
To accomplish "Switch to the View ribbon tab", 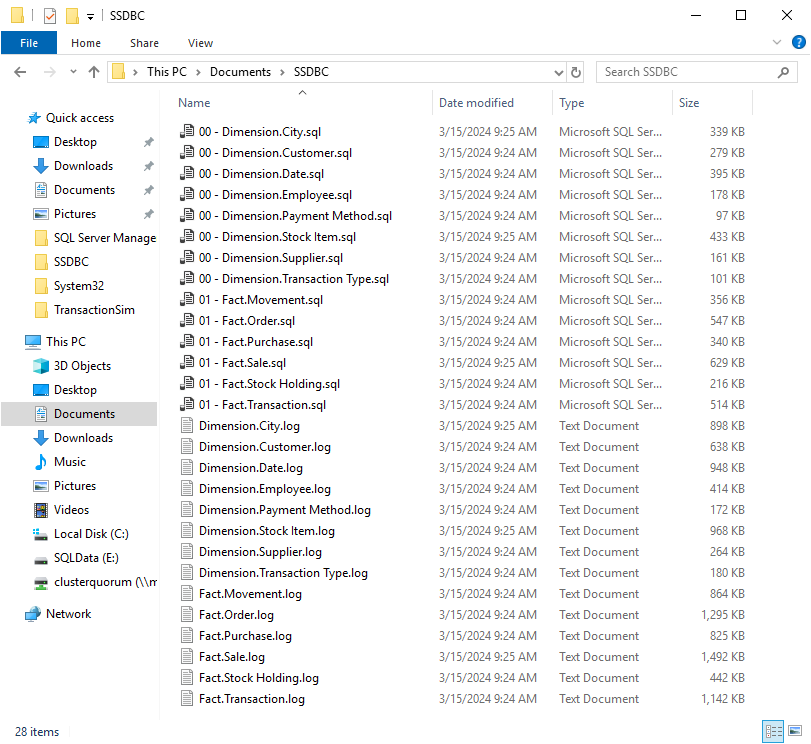I will (200, 43).
